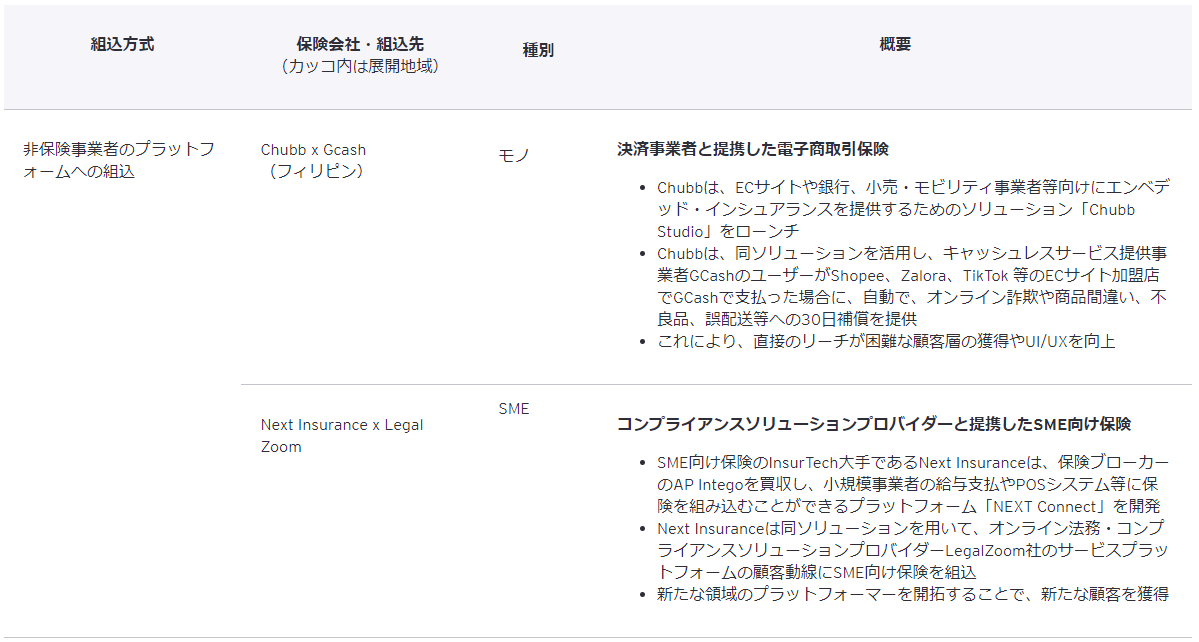Select the 保険会社・組込先 column header

(360, 45)
